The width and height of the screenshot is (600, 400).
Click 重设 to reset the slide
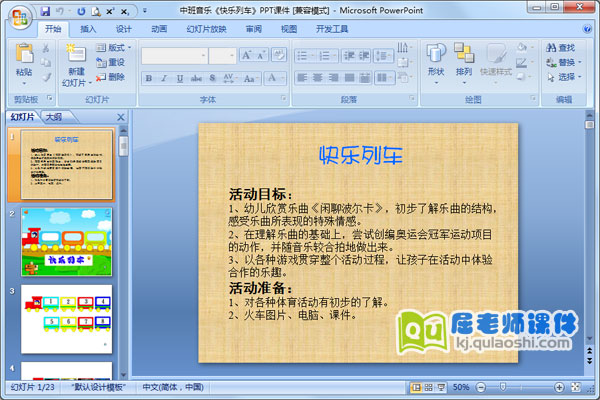[110, 62]
